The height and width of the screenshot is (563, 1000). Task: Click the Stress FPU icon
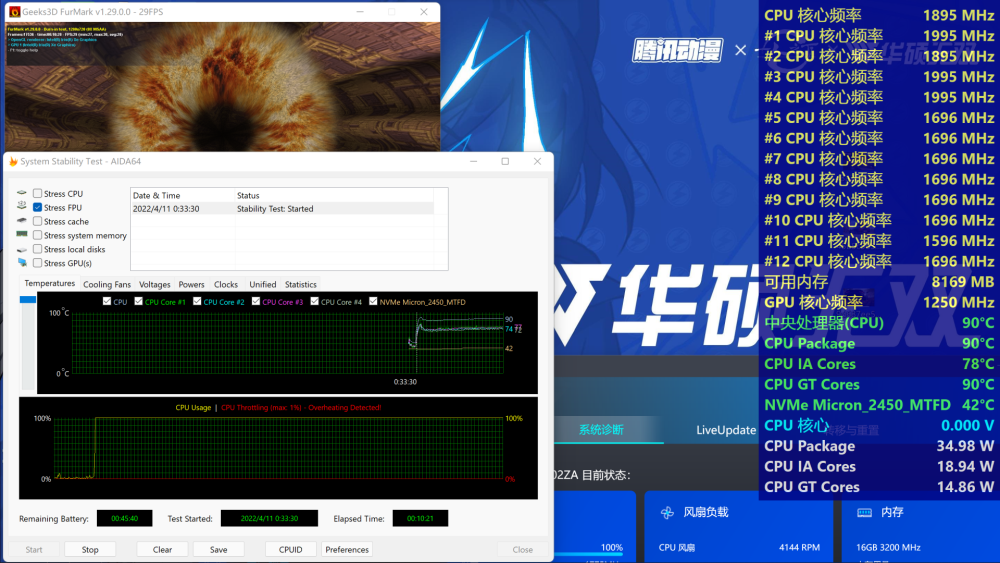click(x=22, y=207)
